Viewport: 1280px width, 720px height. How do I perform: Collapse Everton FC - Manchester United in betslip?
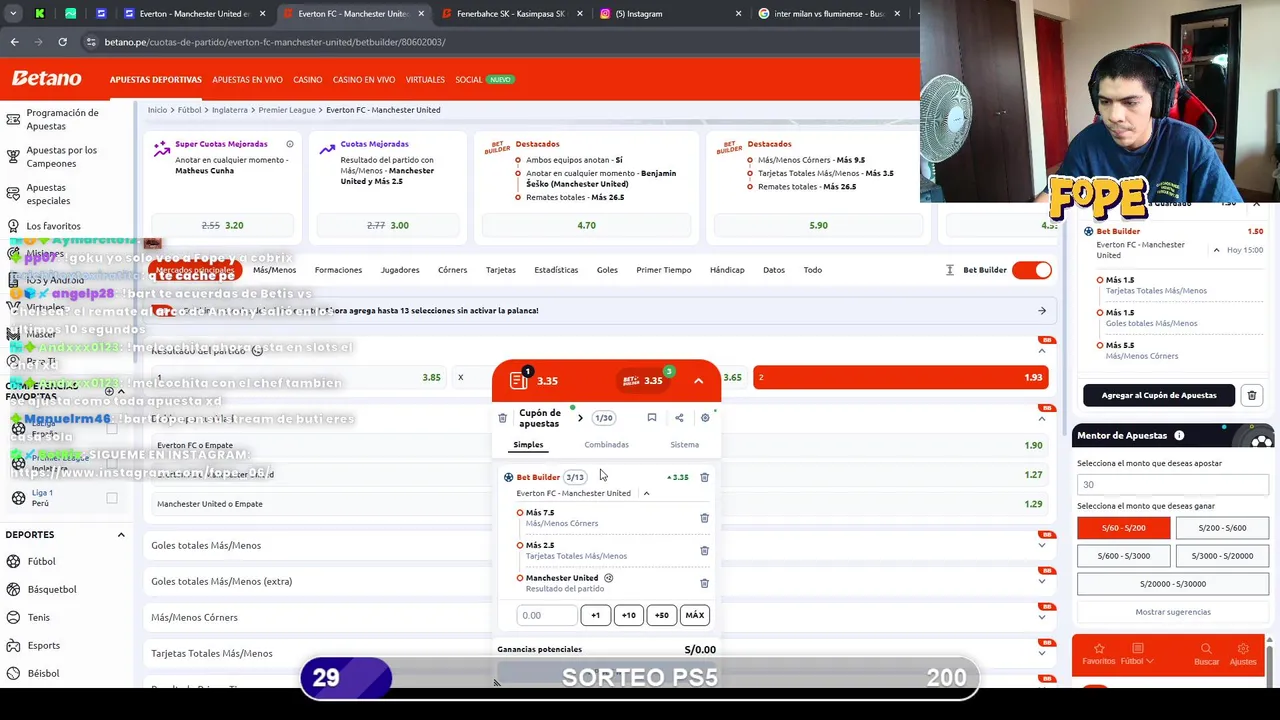coord(646,493)
